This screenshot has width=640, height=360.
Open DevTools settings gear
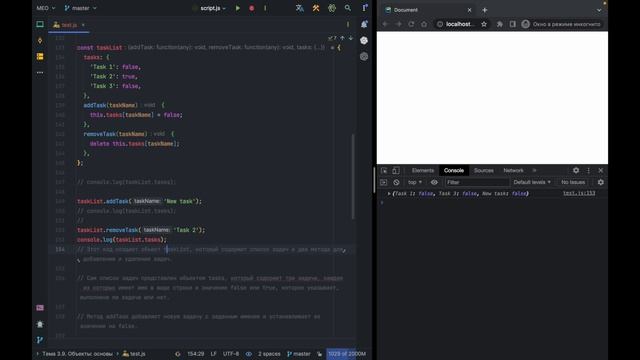click(x=576, y=170)
